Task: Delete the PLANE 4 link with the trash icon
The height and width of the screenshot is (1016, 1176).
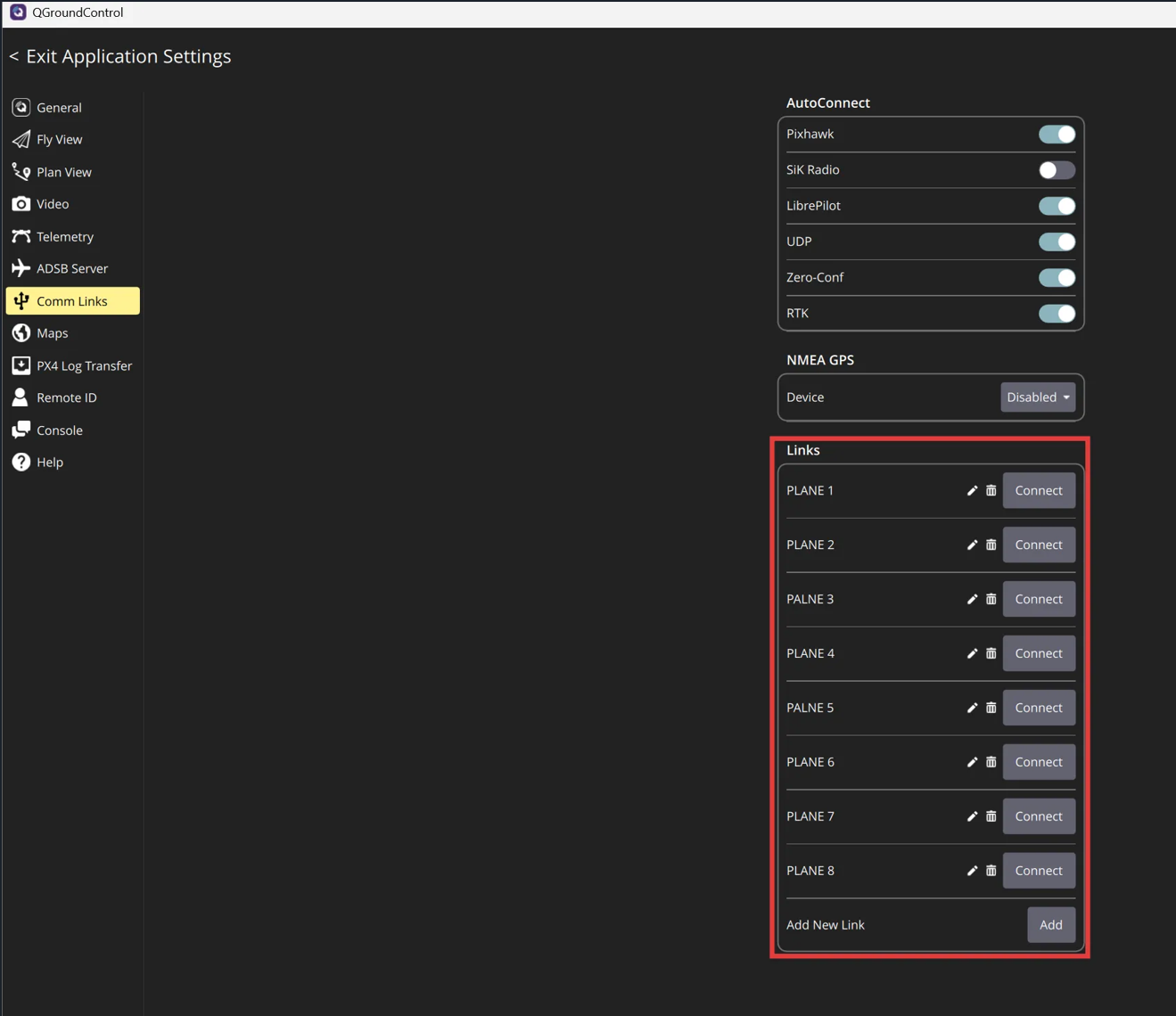Action: 991,653
